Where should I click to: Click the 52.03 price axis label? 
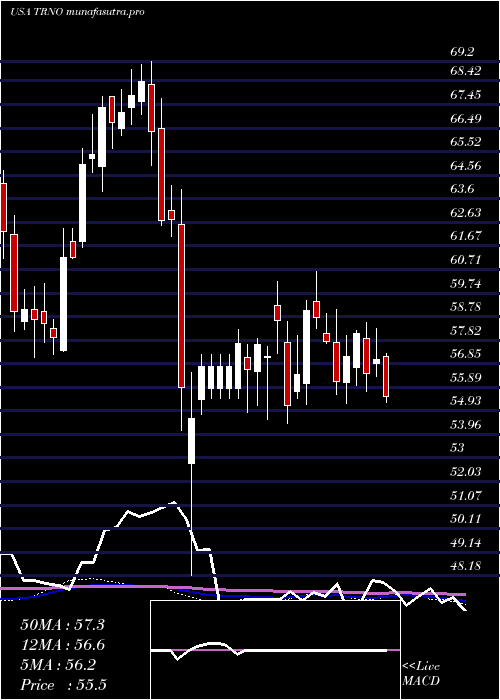pos(466,471)
